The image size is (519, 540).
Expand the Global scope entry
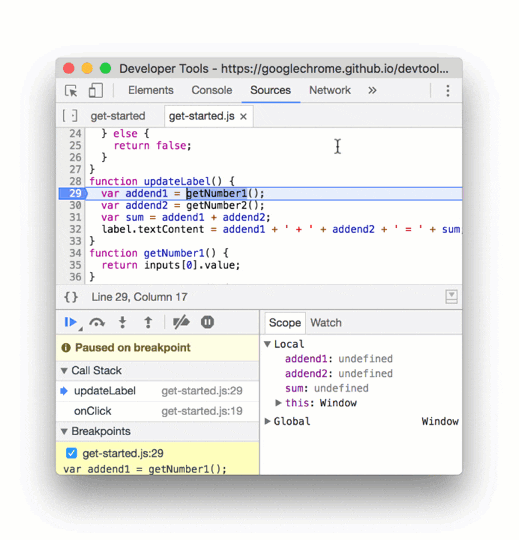[267, 421]
